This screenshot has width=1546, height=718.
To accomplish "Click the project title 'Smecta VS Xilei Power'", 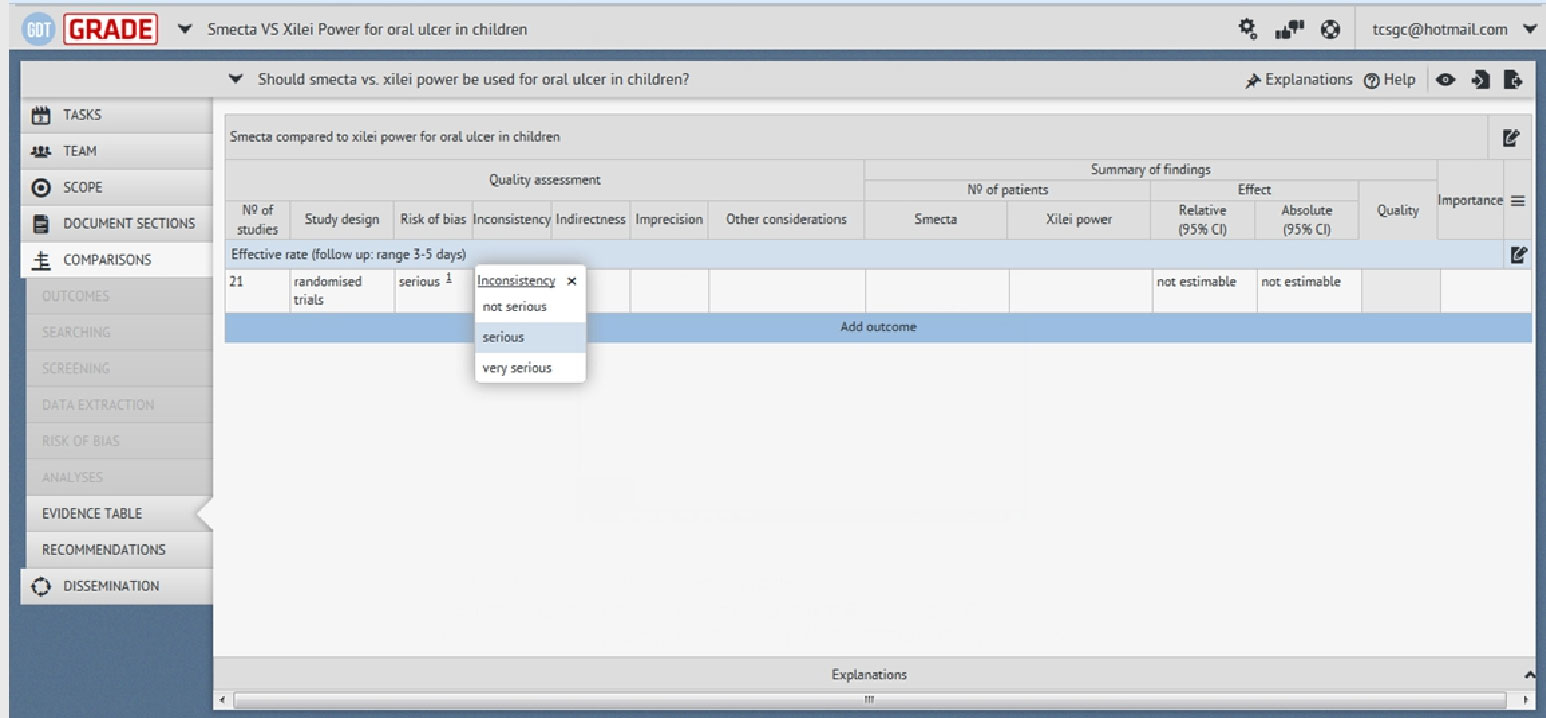I will pyautogui.click(x=367, y=30).
